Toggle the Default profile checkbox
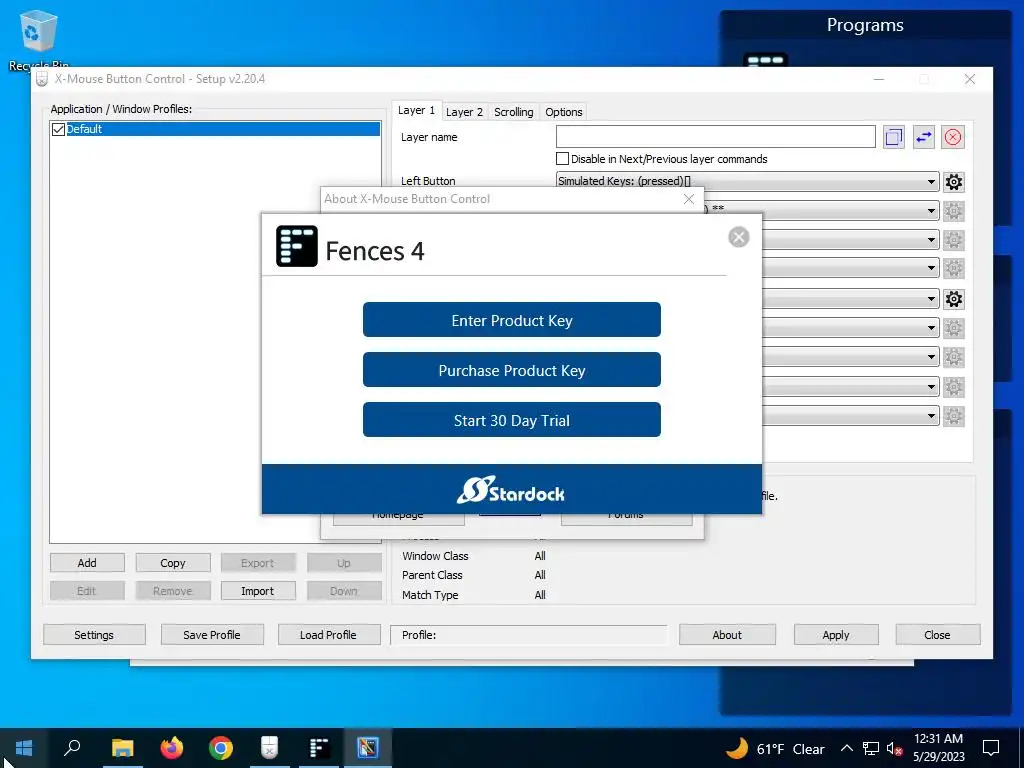This screenshot has height=768, width=1024. [58, 129]
